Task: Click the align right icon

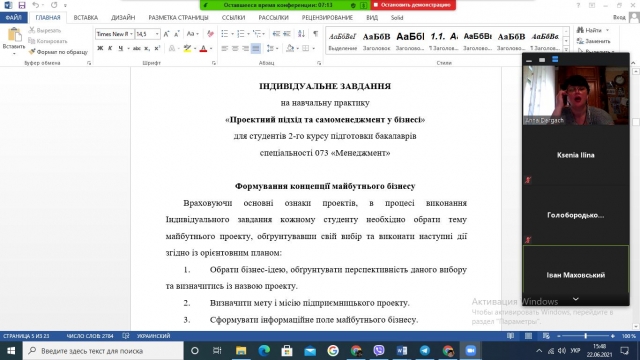Action: coord(245,49)
